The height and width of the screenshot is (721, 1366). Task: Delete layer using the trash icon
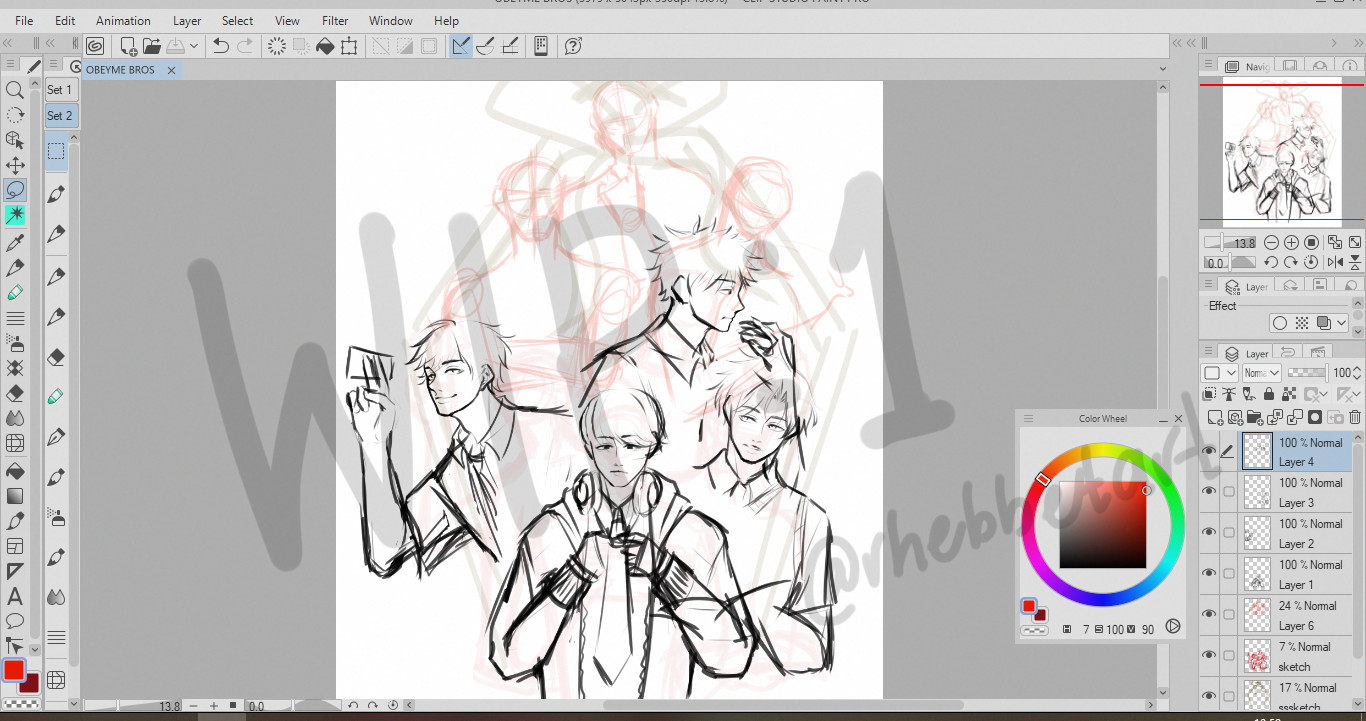point(1355,417)
